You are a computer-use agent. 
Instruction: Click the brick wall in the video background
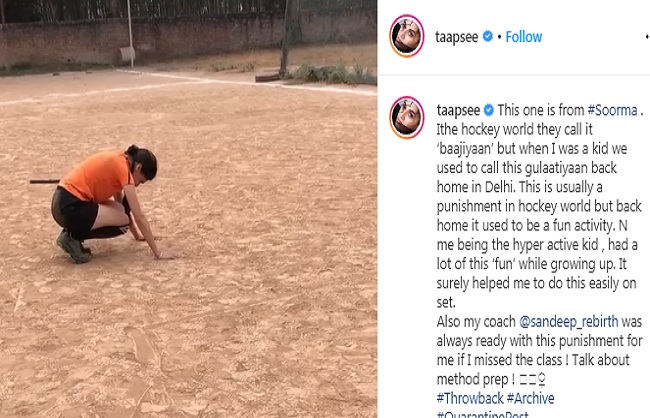187,39
